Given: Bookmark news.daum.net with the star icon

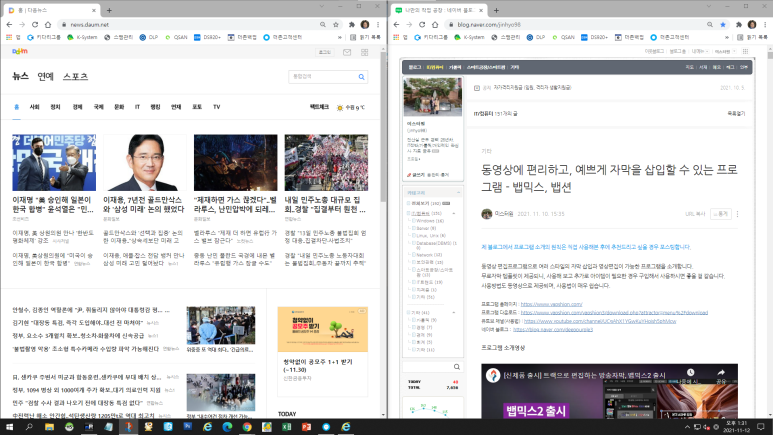Looking at the screenshot, I should point(336,24).
